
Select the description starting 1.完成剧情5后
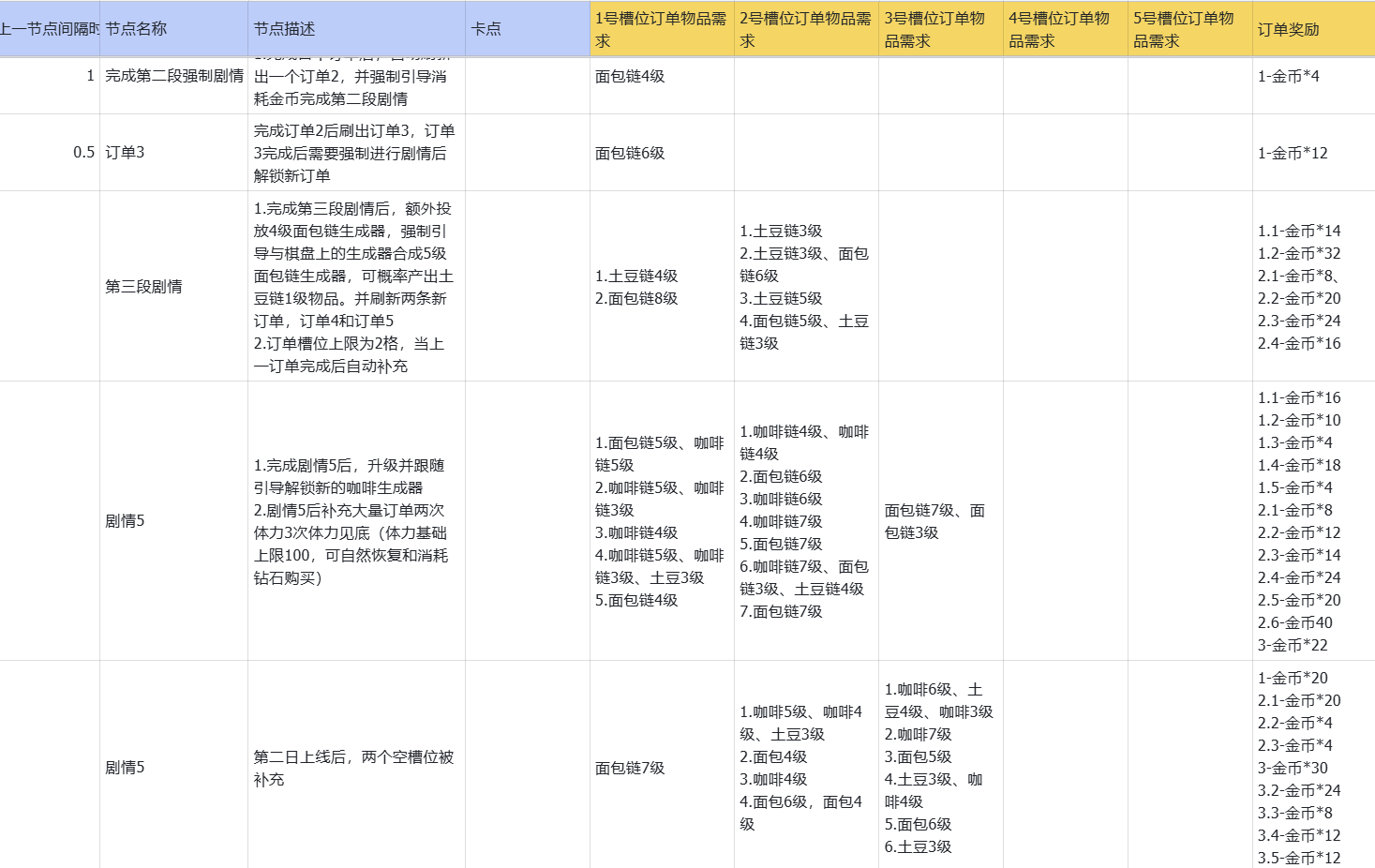click(x=356, y=520)
